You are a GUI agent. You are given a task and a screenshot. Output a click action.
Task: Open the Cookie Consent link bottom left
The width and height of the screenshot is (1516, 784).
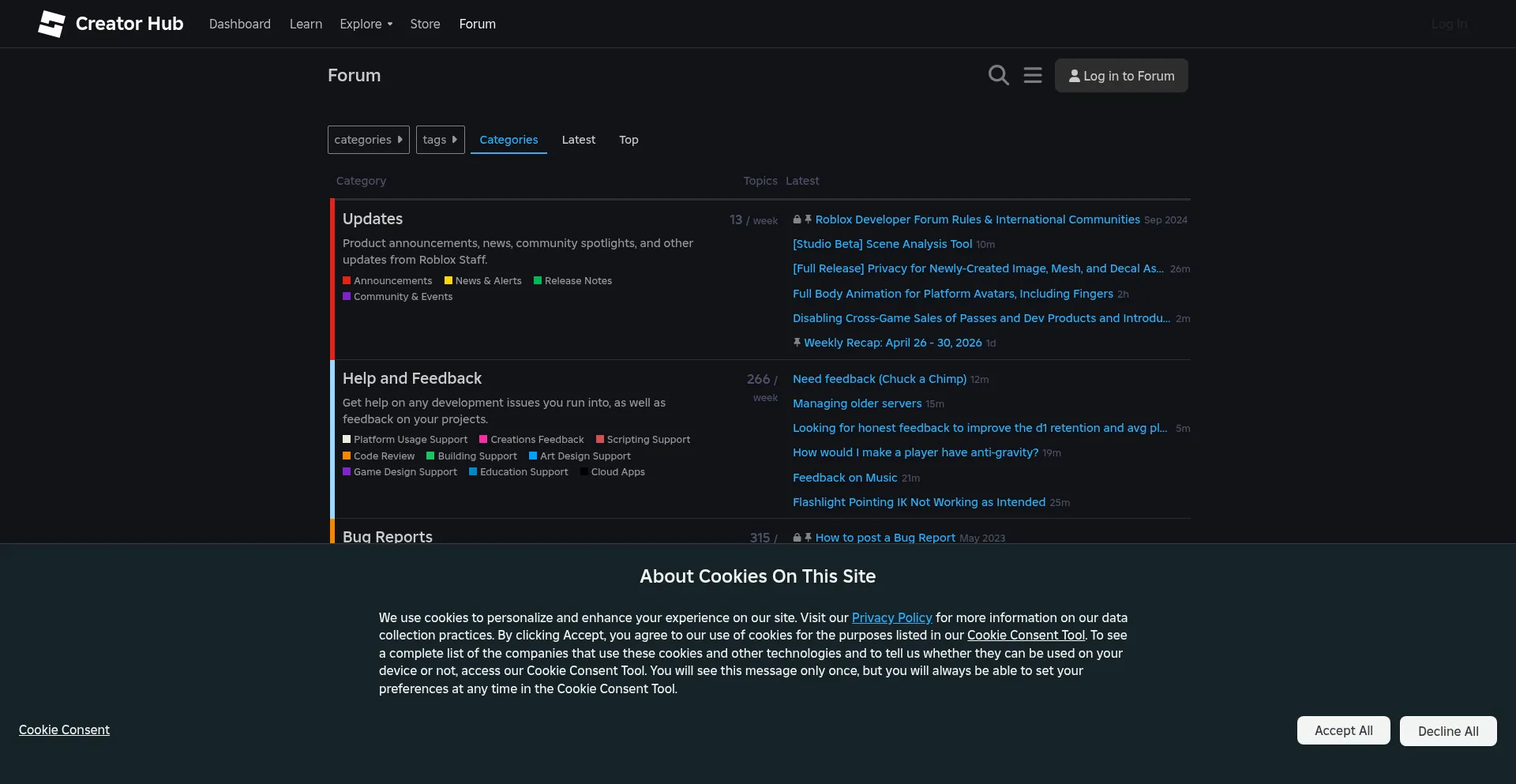pyautogui.click(x=64, y=730)
